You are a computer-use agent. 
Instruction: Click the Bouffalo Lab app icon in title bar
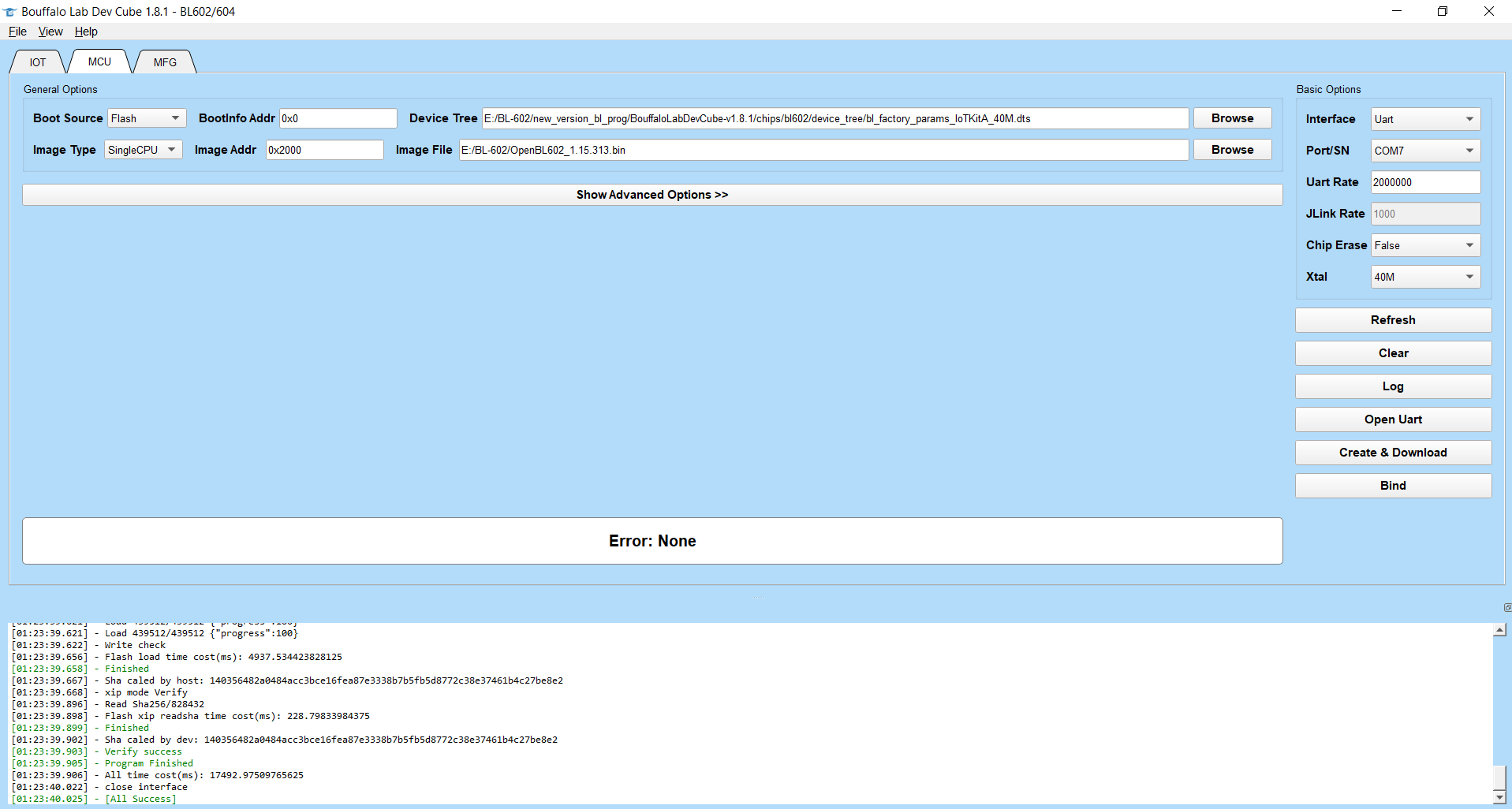click(x=9, y=12)
